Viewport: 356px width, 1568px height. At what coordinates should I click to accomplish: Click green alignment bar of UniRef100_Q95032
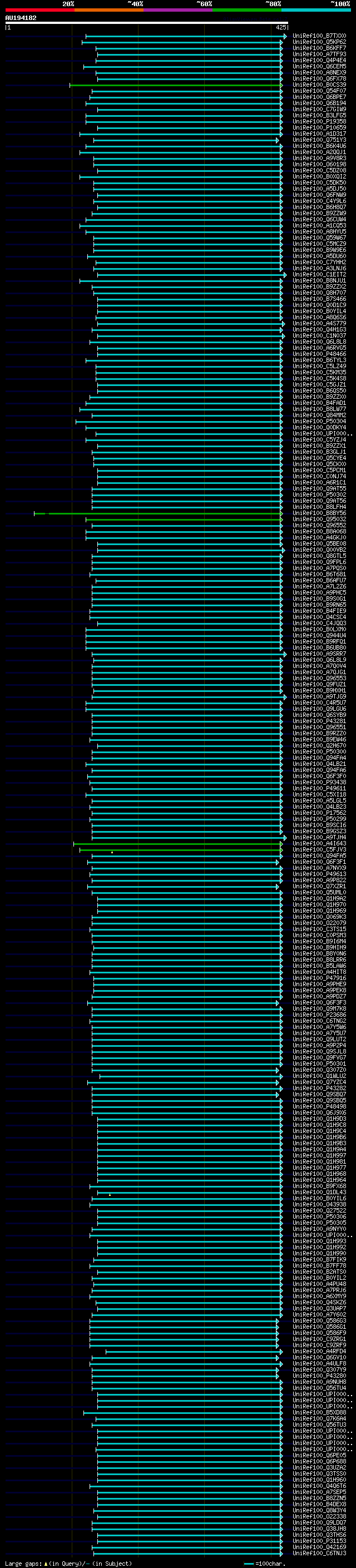[x=184, y=519]
